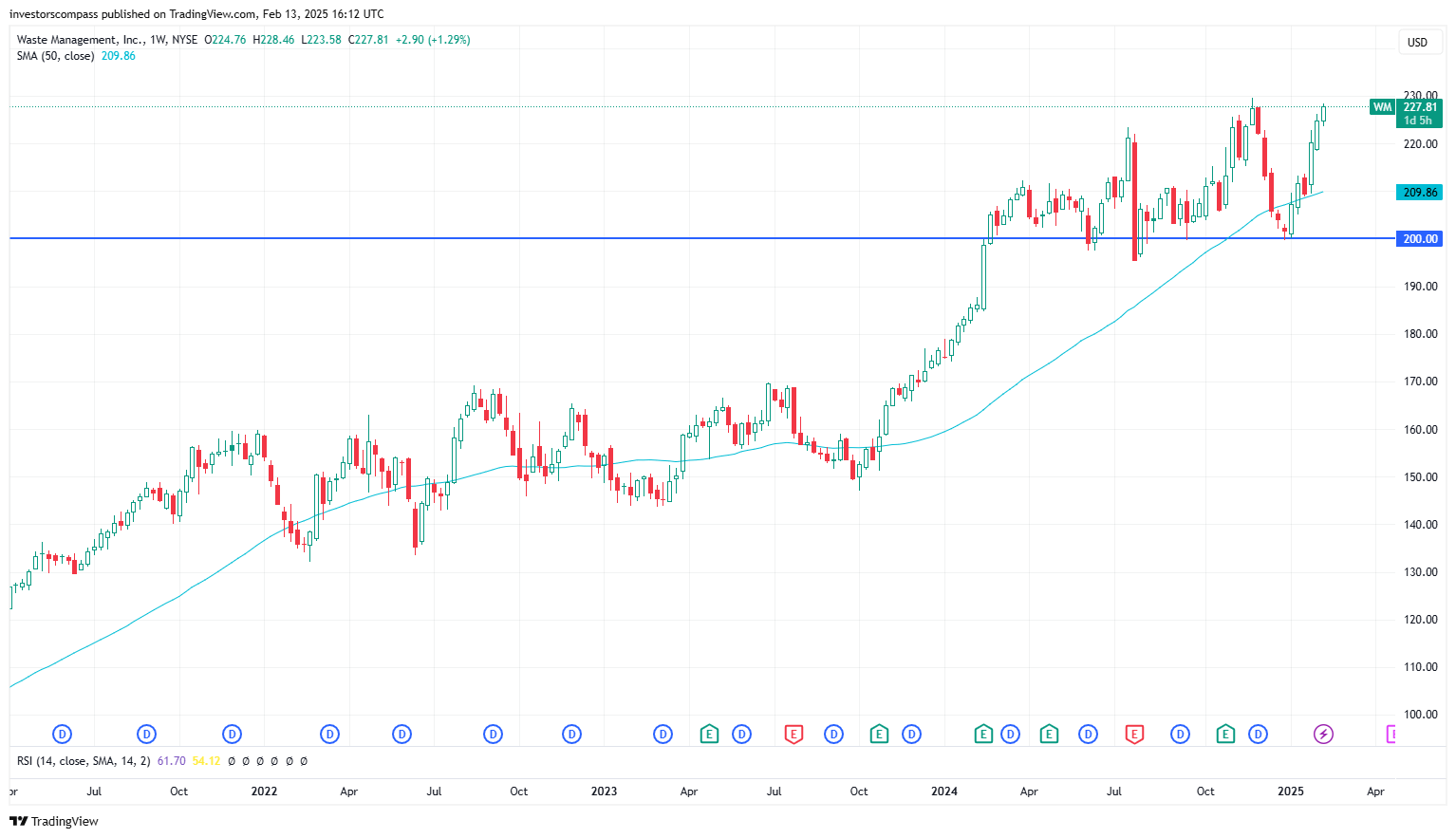Viewport: 1456px width, 838px height.
Task: Click the green E earnings icon near Apr 2023
Action: click(708, 734)
